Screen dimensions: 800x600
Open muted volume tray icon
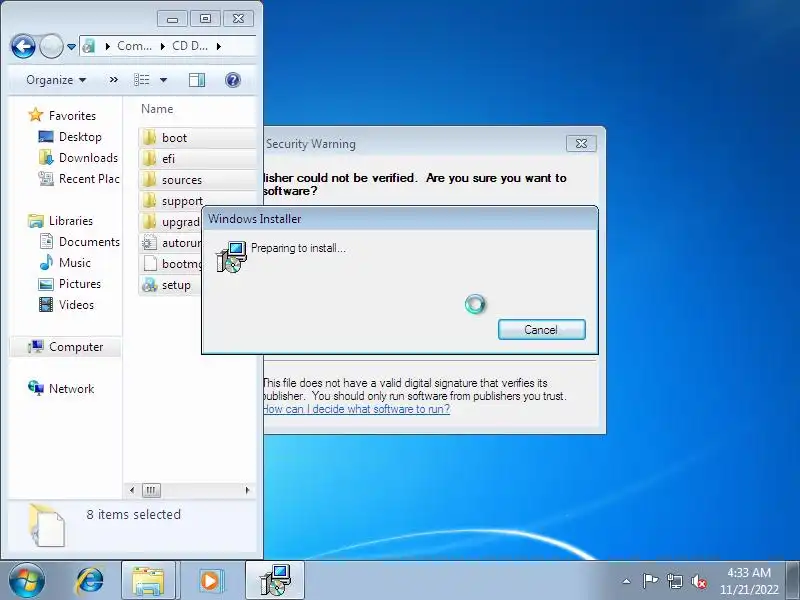click(x=698, y=581)
